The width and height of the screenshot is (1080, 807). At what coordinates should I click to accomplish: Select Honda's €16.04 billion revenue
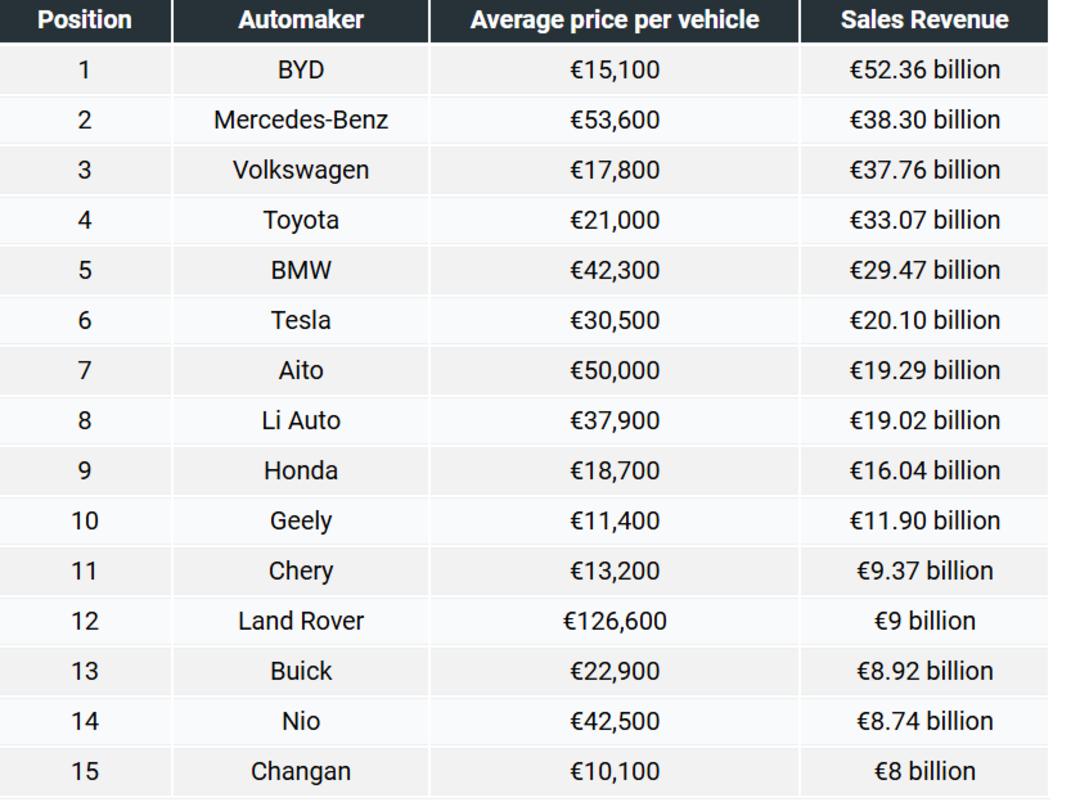tap(924, 471)
